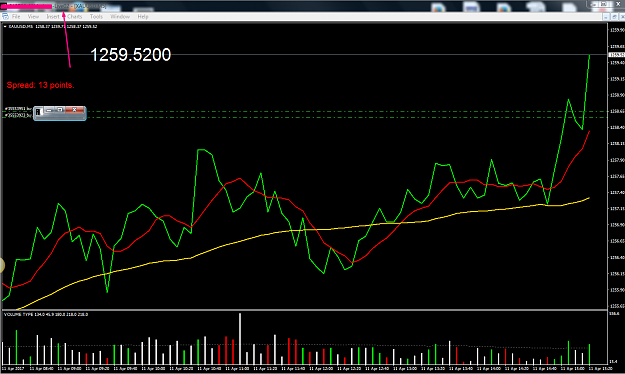
Task: Open the Help menu
Action: (x=143, y=17)
